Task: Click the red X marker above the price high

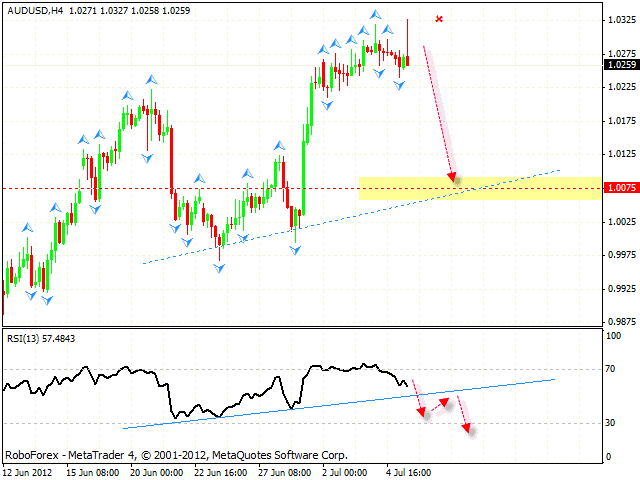Action: (439, 19)
